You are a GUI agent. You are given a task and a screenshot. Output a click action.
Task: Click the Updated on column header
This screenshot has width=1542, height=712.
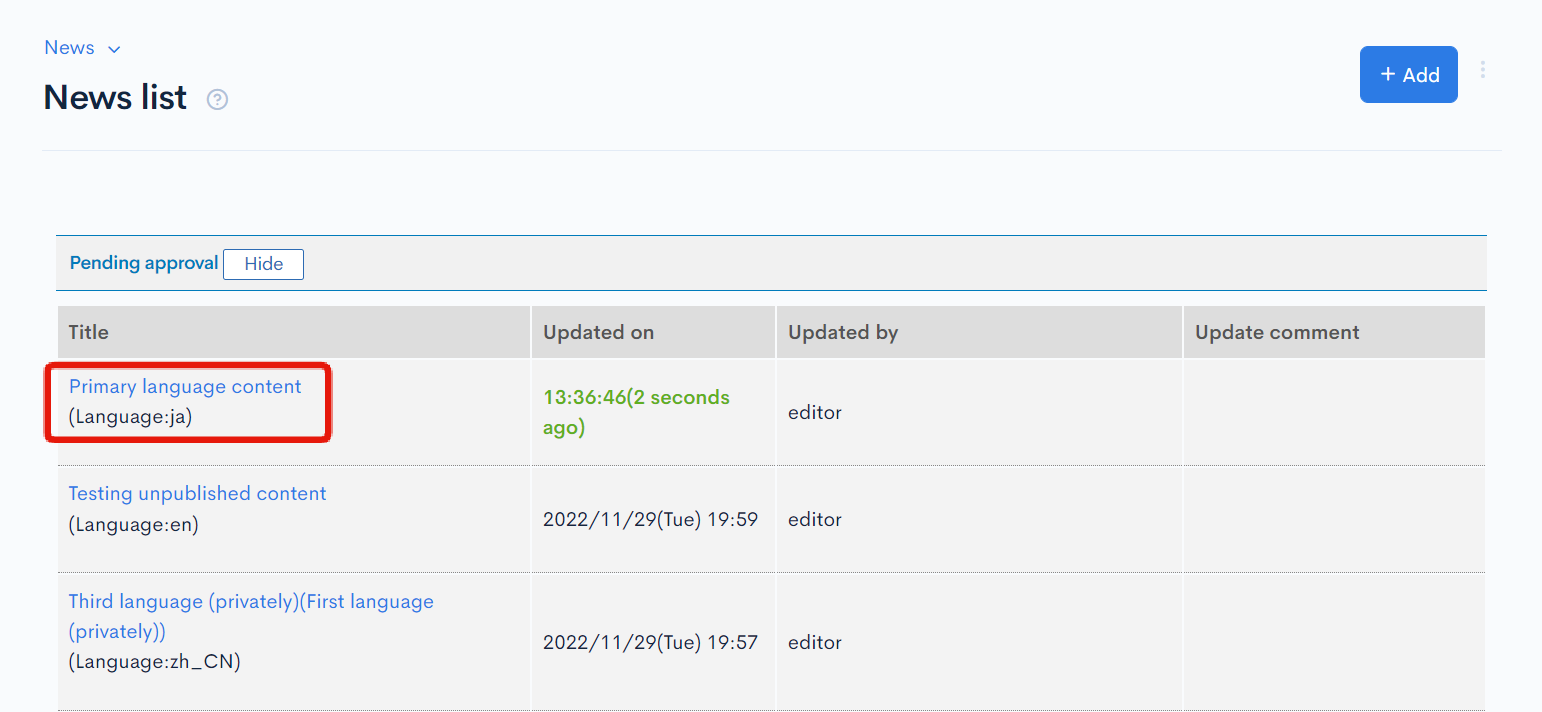(653, 332)
